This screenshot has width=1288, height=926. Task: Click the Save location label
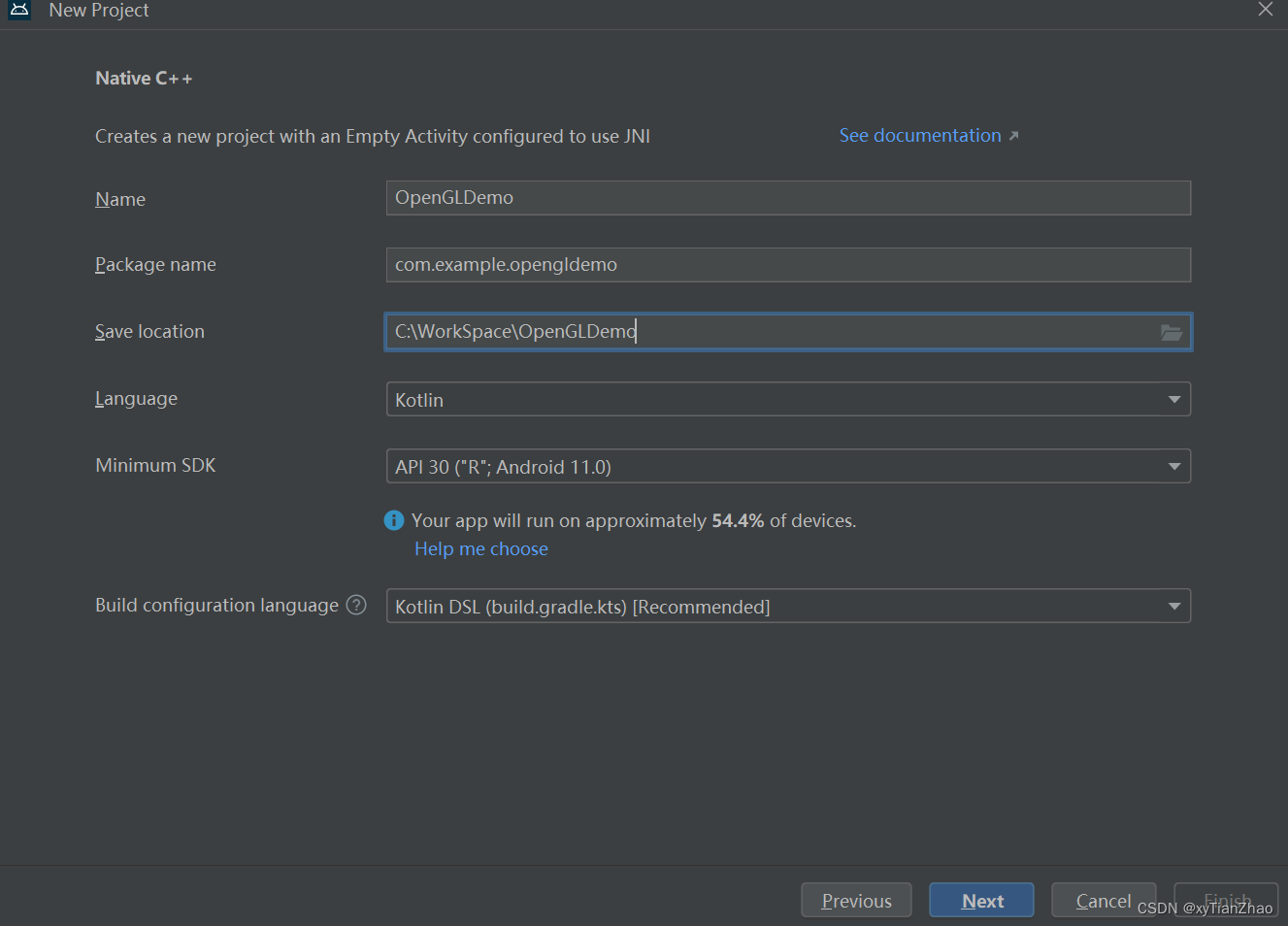click(149, 332)
